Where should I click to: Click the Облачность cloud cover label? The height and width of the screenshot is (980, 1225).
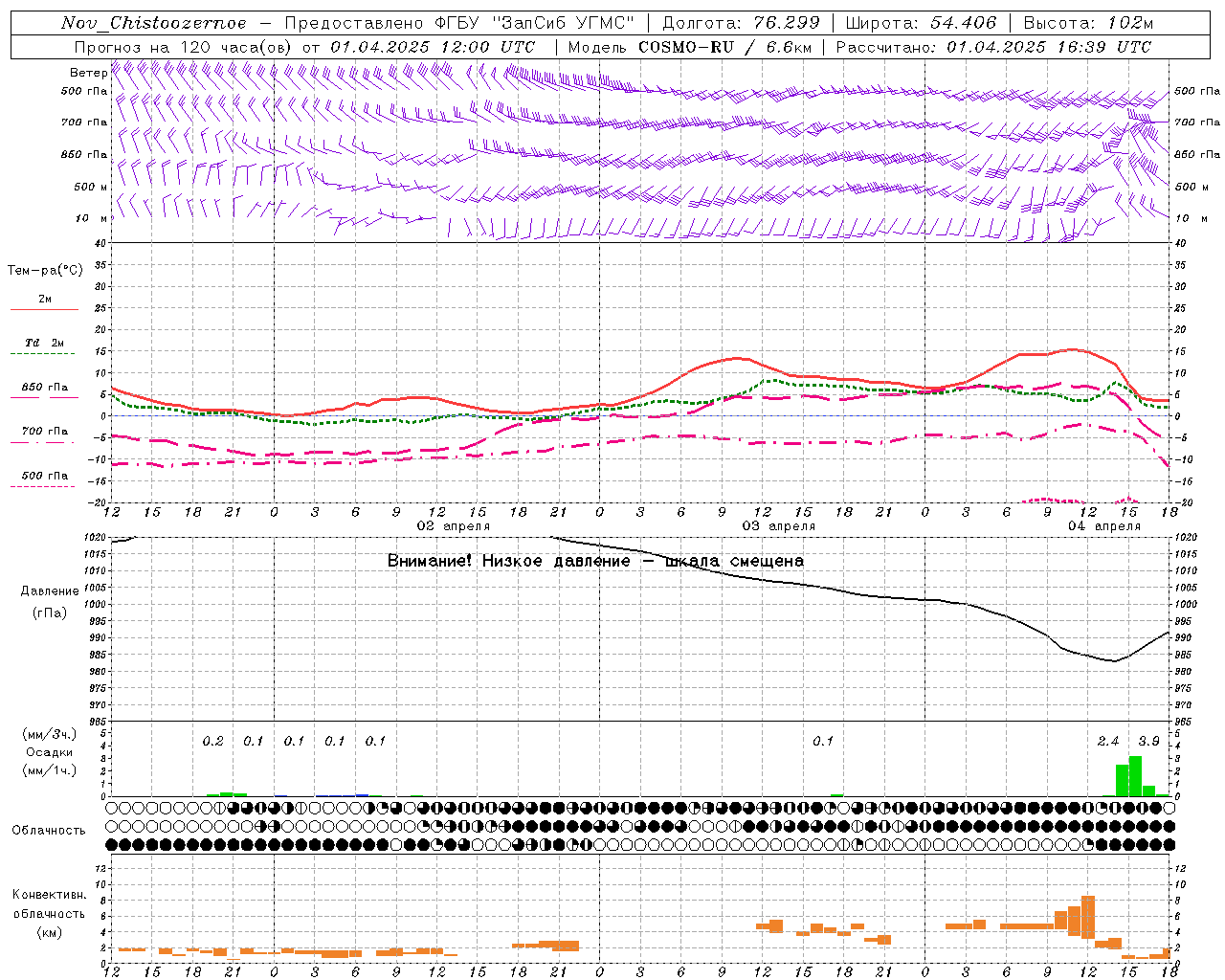[49, 830]
